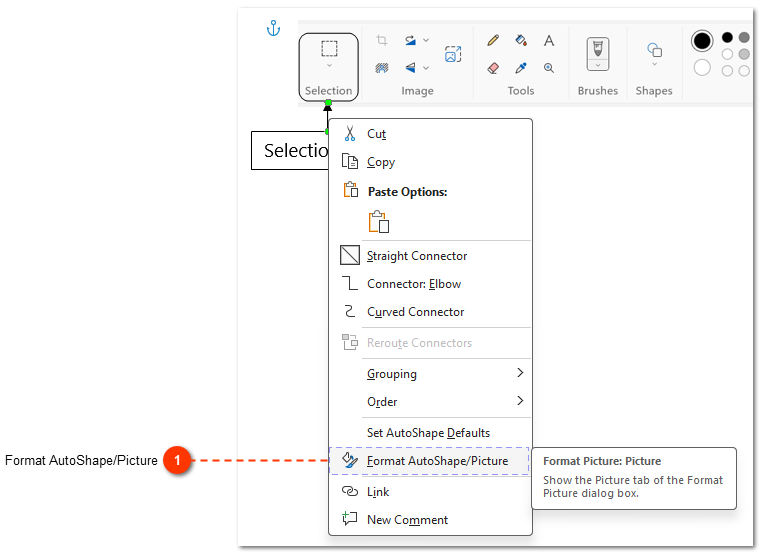The height and width of the screenshot is (556, 762).
Task: Expand the Rotate dropdown chevron
Action: coord(426,40)
